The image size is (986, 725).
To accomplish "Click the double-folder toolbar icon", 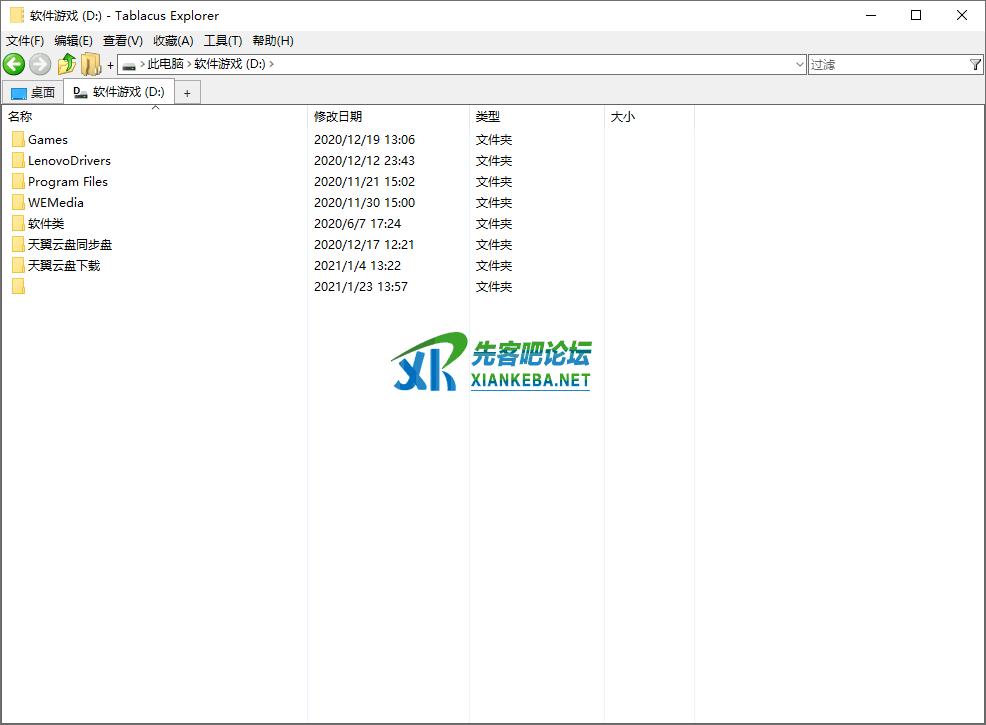I will 91,65.
